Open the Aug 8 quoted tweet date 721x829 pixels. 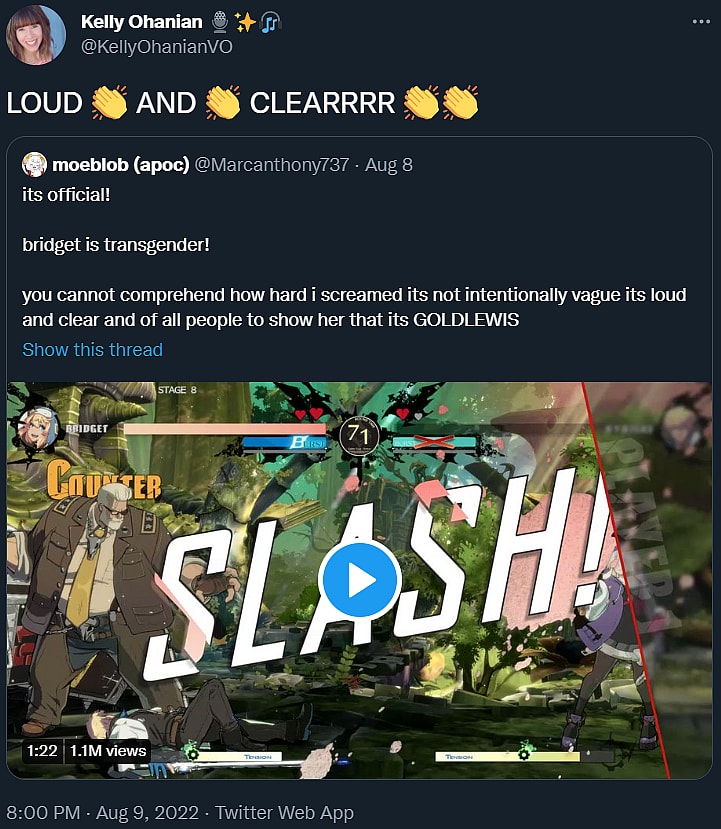click(x=389, y=165)
